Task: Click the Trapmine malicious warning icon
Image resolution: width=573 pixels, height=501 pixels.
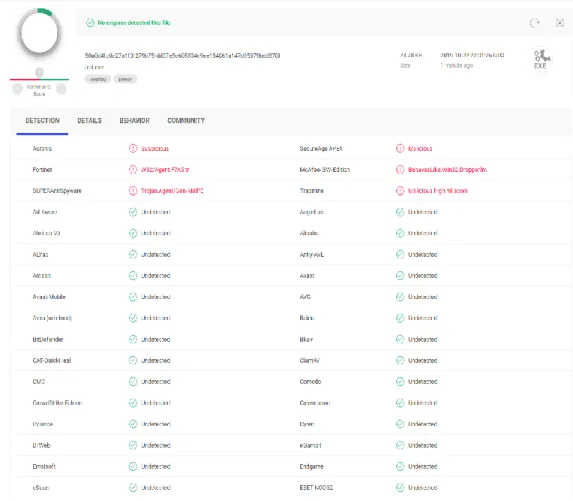Action: (x=400, y=191)
